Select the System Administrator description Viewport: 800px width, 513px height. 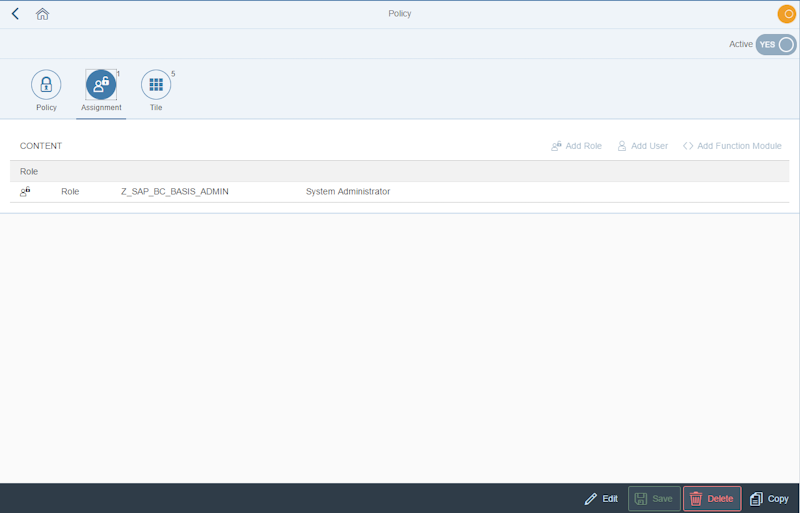point(348,191)
